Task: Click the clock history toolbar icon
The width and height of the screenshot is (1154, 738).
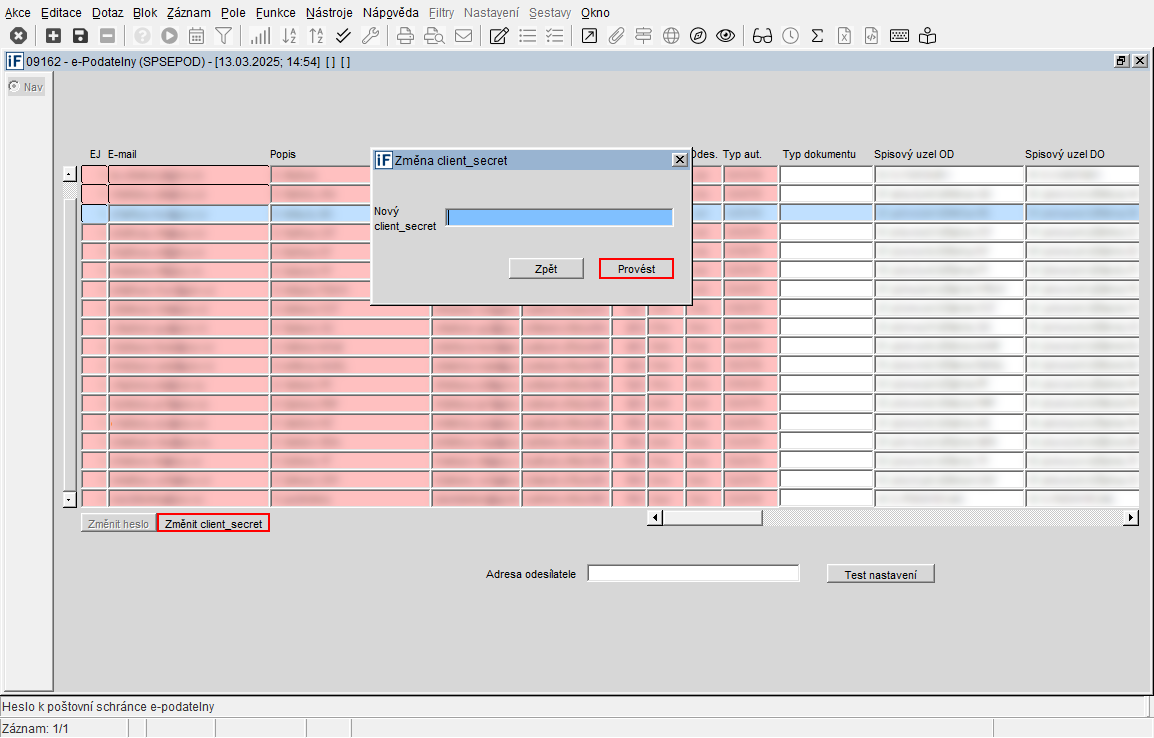Action: (790, 35)
